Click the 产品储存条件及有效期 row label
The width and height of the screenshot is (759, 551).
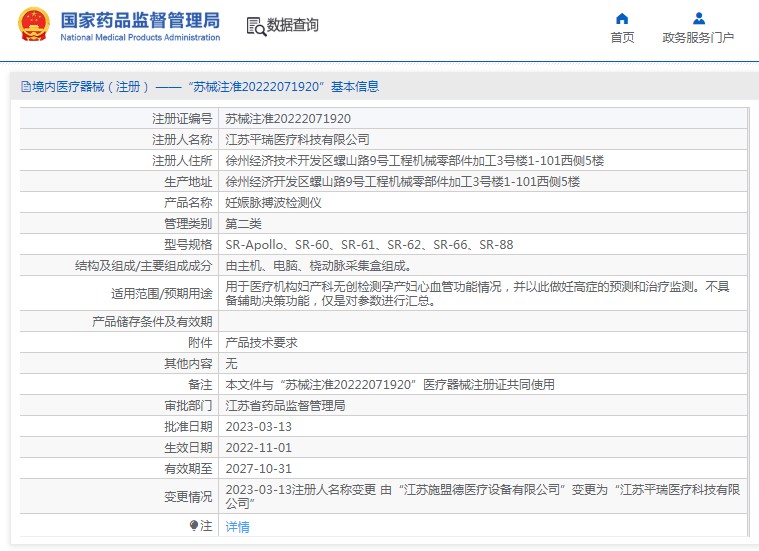pos(152,321)
